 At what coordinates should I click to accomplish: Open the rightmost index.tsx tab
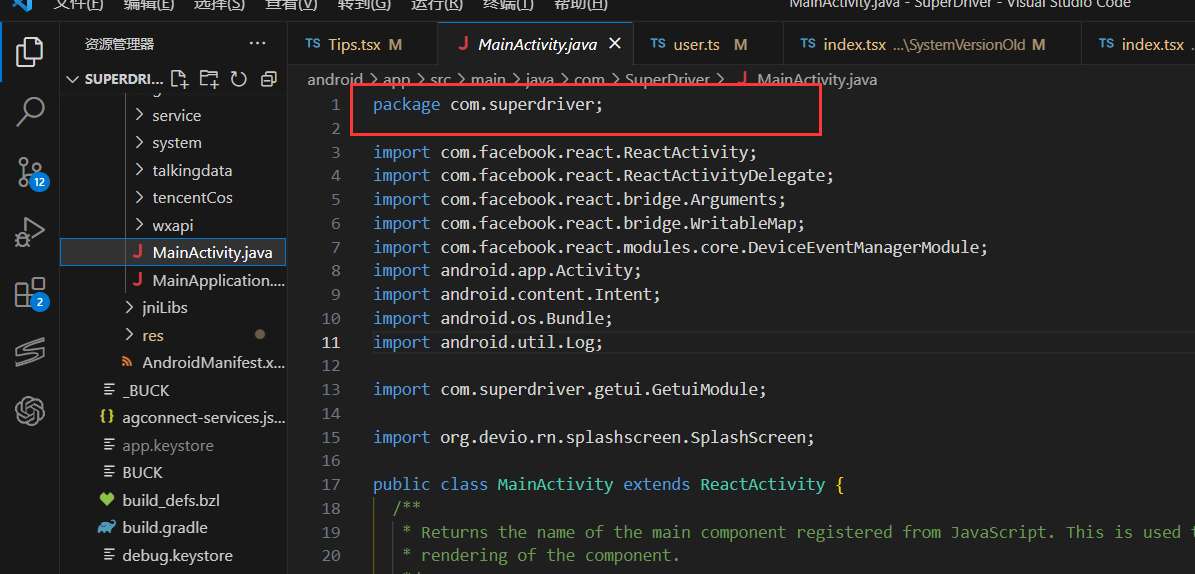pos(1139,44)
